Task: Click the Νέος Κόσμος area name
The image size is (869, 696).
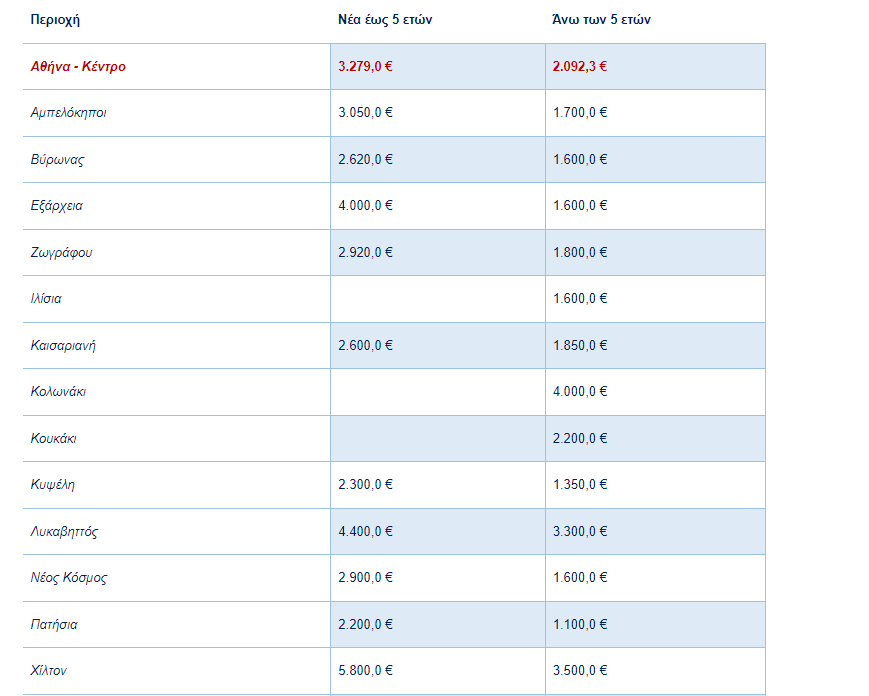Action: coord(69,578)
